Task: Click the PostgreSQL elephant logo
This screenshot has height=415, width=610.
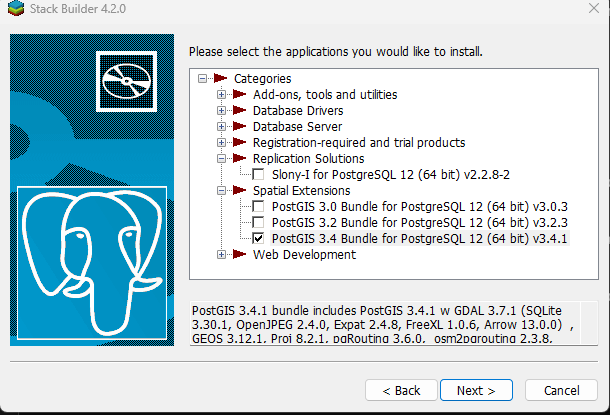Action: pos(92,263)
